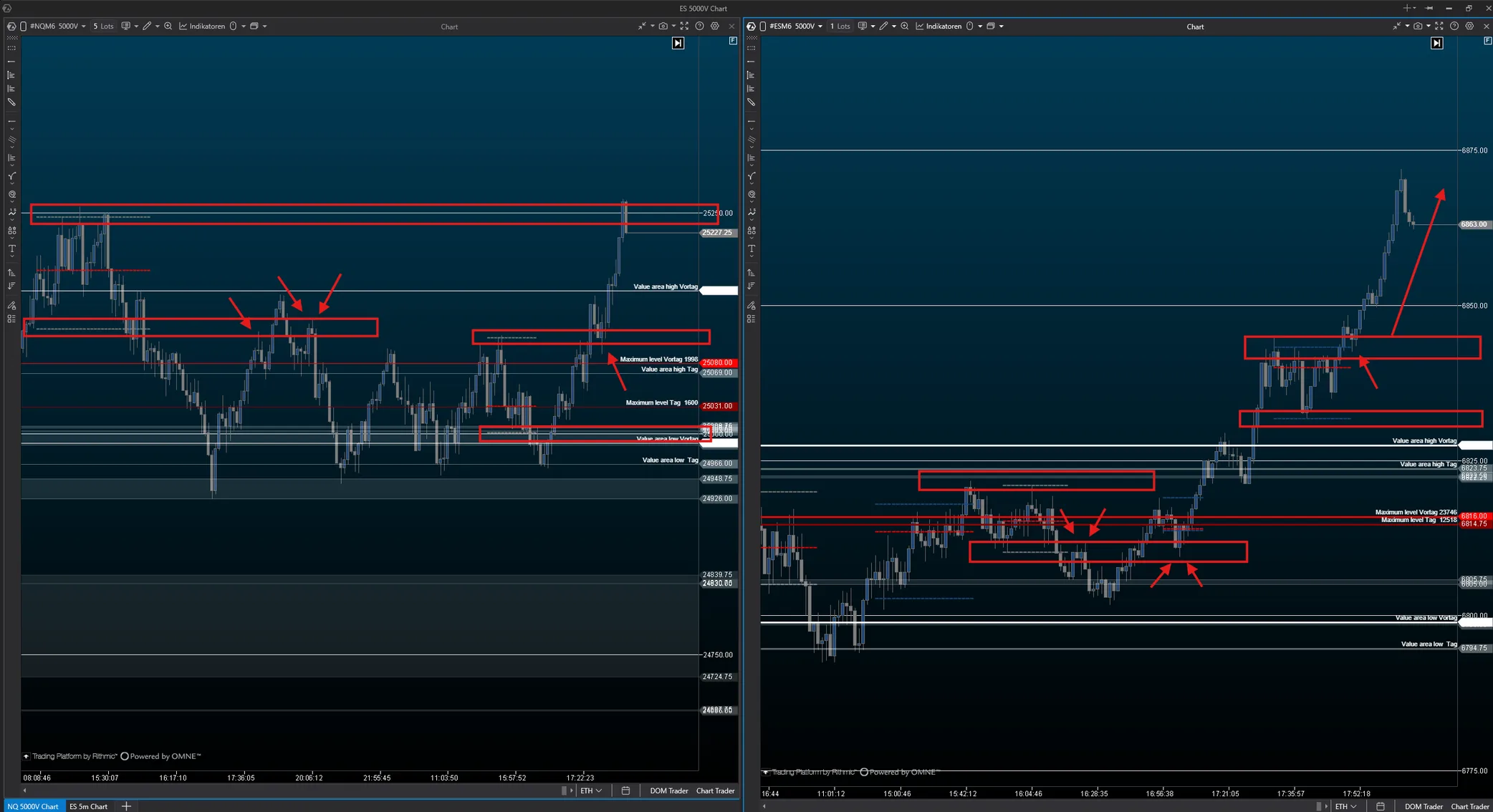Add a new chart tab with plus button
The height and width of the screenshot is (812, 1493).
tap(126, 806)
